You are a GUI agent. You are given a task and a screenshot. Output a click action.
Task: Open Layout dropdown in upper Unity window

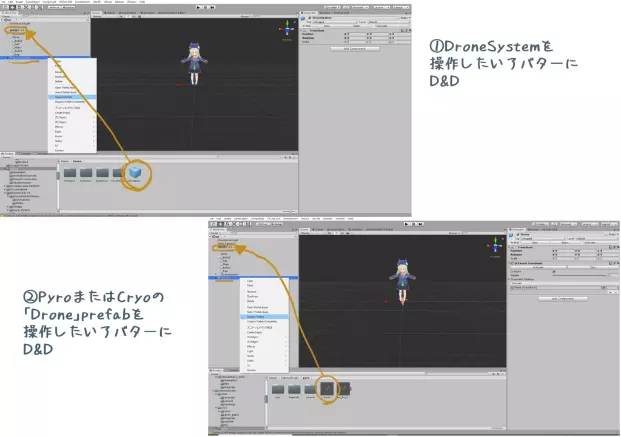click(401, 7)
